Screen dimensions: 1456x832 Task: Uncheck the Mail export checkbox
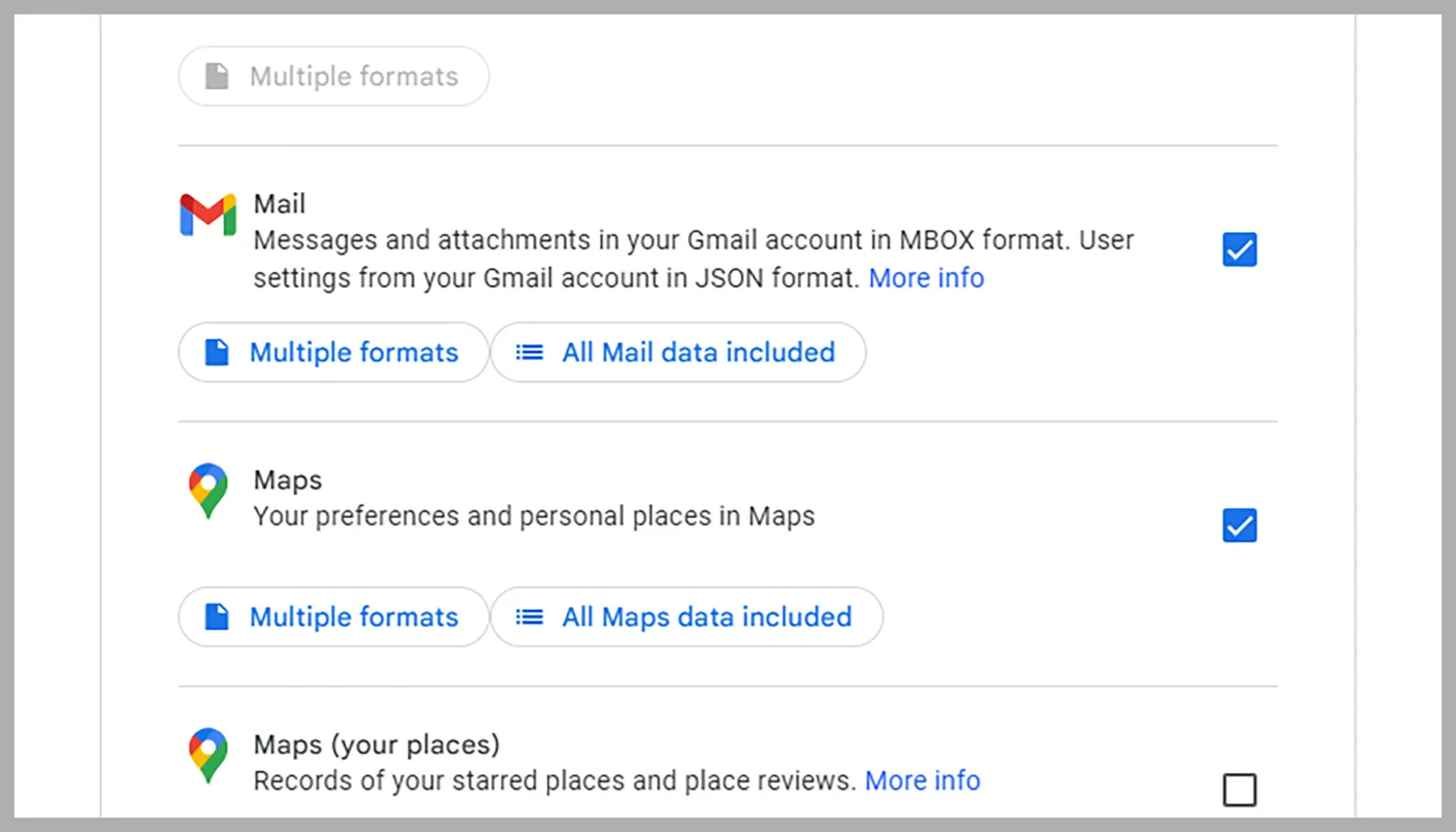pyautogui.click(x=1239, y=249)
